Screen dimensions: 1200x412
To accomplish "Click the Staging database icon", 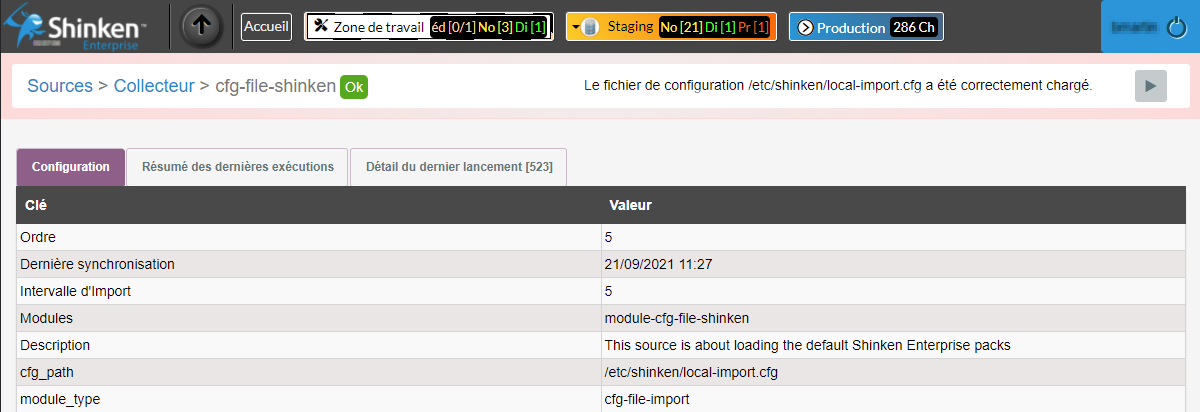I will click(590, 27).
